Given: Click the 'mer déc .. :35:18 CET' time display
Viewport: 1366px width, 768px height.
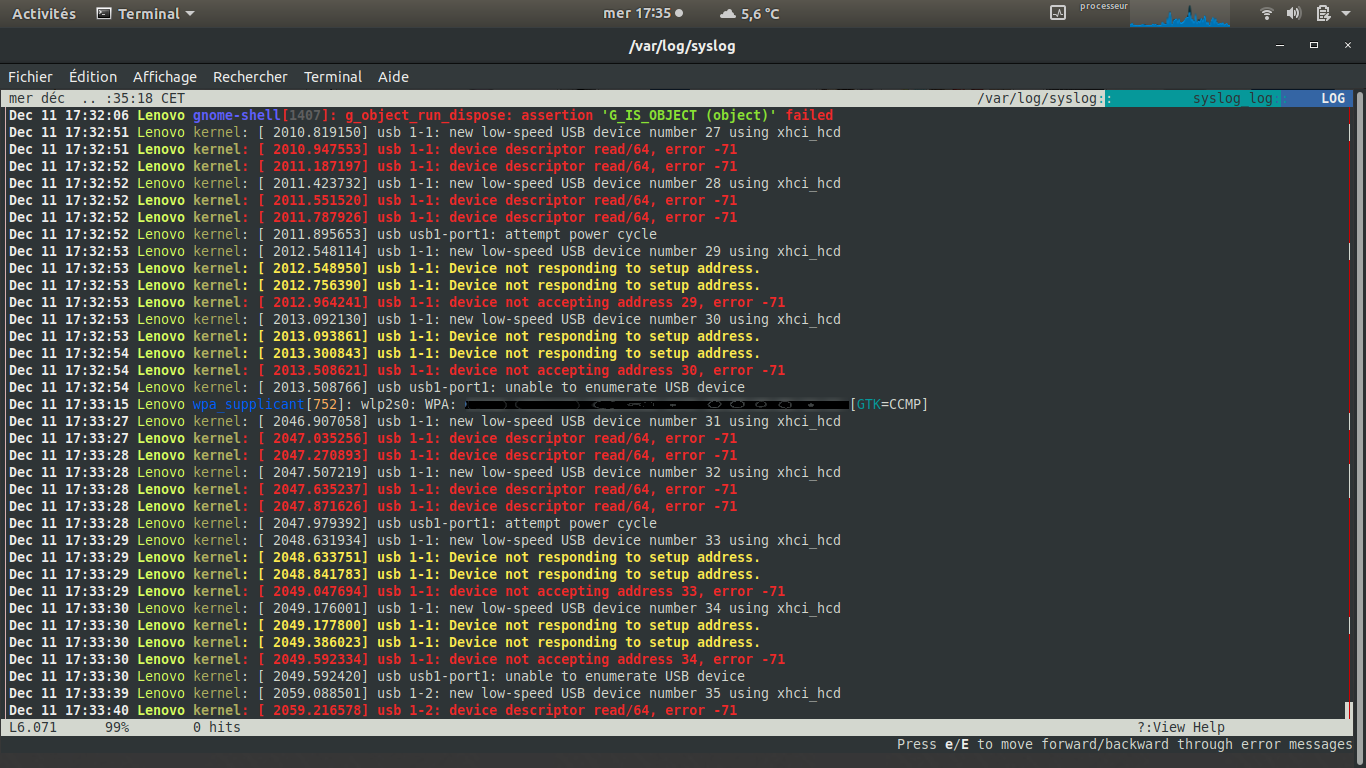Looking at the screenshot, I should tap(97, 98).
